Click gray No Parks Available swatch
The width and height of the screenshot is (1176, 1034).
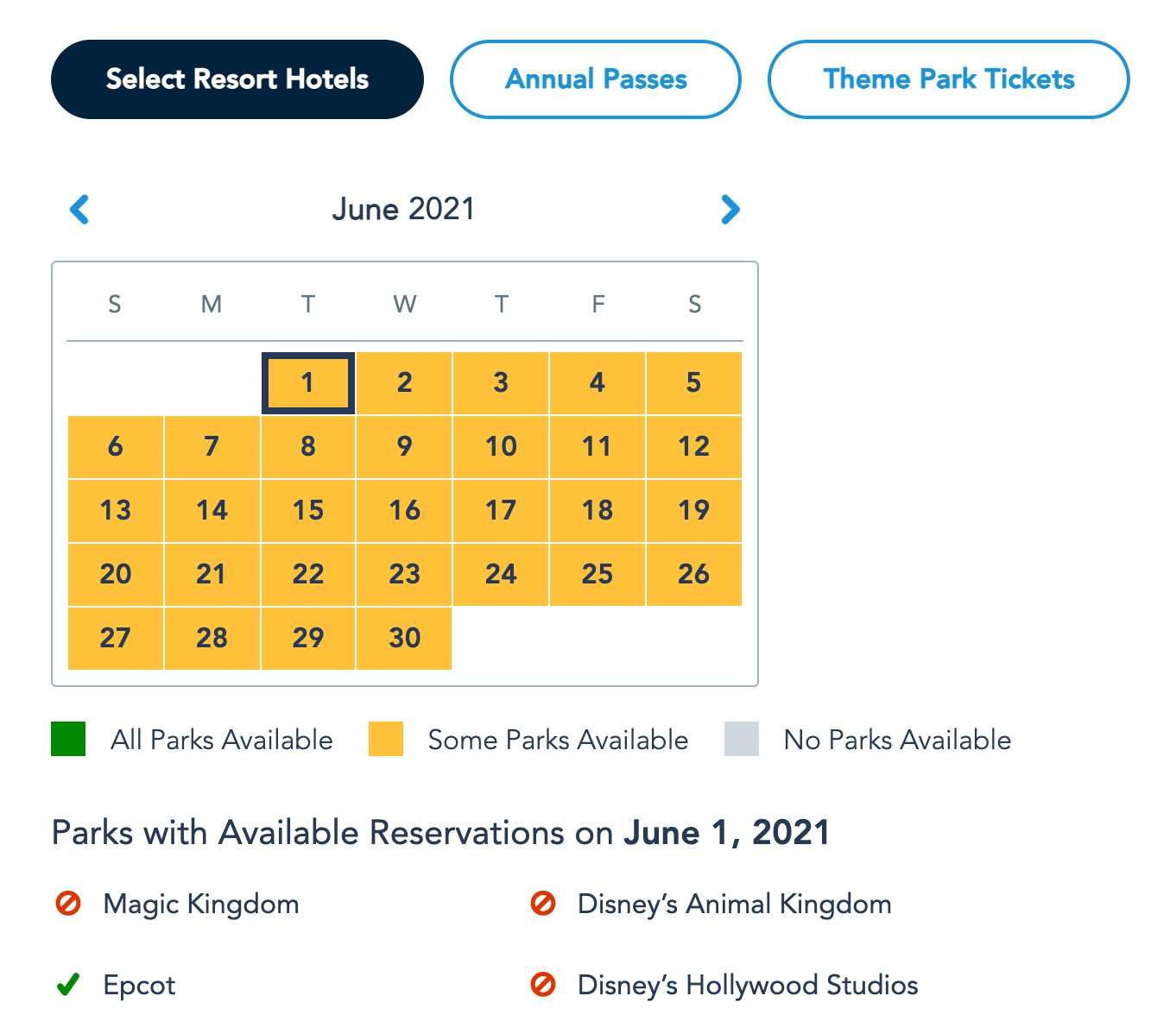click(742, 739)
